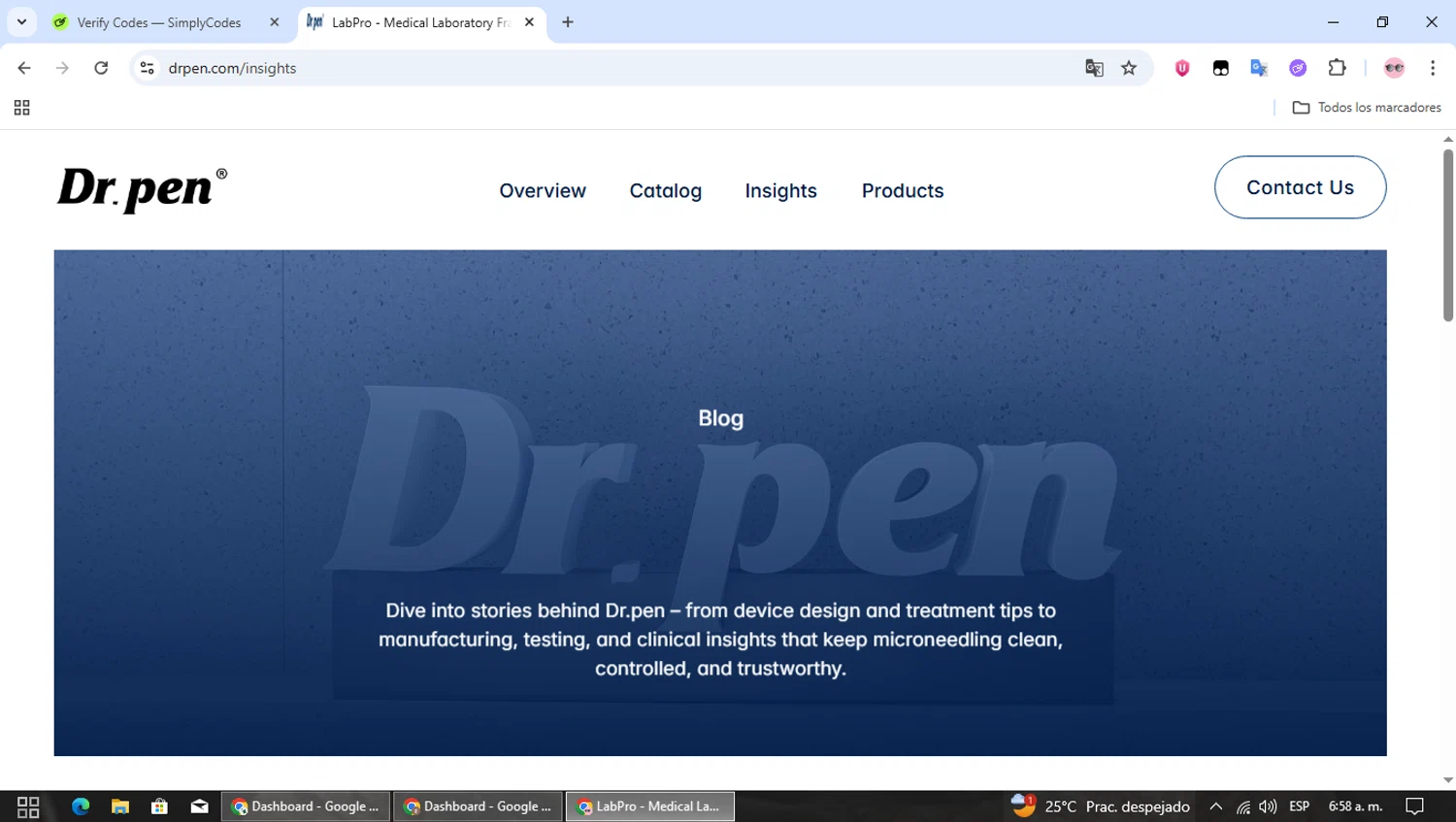Bookmark this page with the star icon
The width and height of the screenshot is (1456, 822).
(x=1129, y=68)
